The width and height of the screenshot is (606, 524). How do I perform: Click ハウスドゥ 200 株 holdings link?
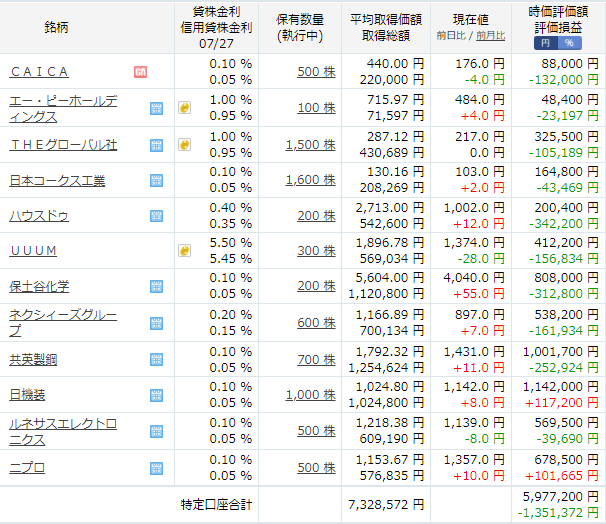[317, 216]
